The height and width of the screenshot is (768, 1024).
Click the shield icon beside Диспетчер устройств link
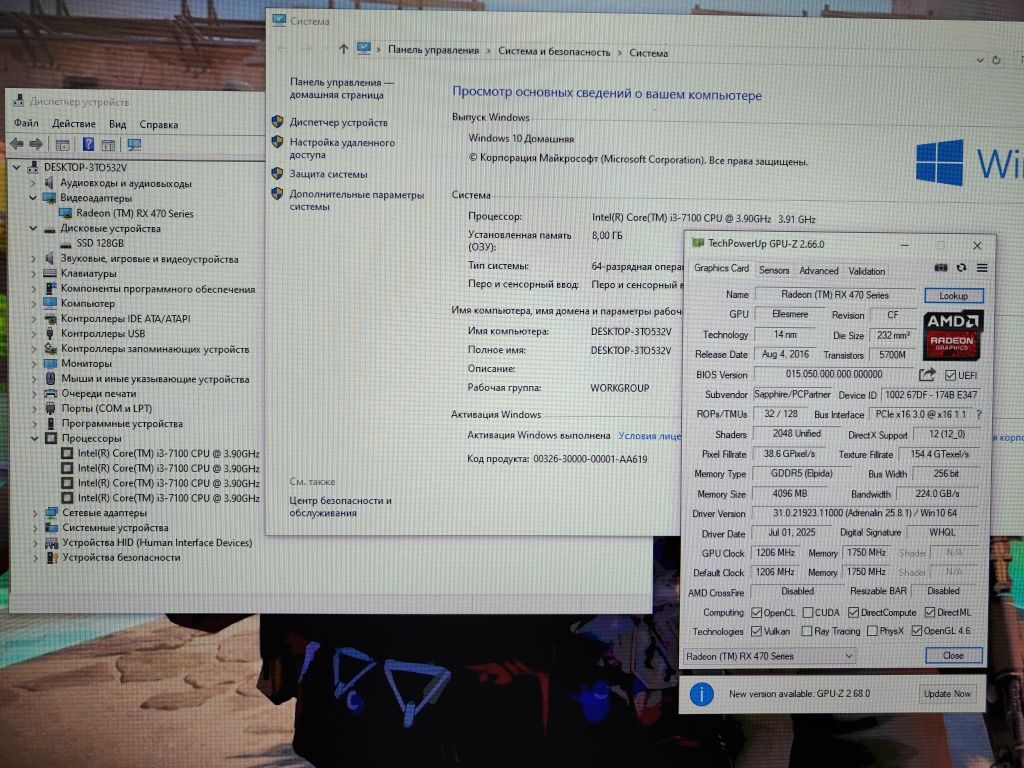pos(278,121)
